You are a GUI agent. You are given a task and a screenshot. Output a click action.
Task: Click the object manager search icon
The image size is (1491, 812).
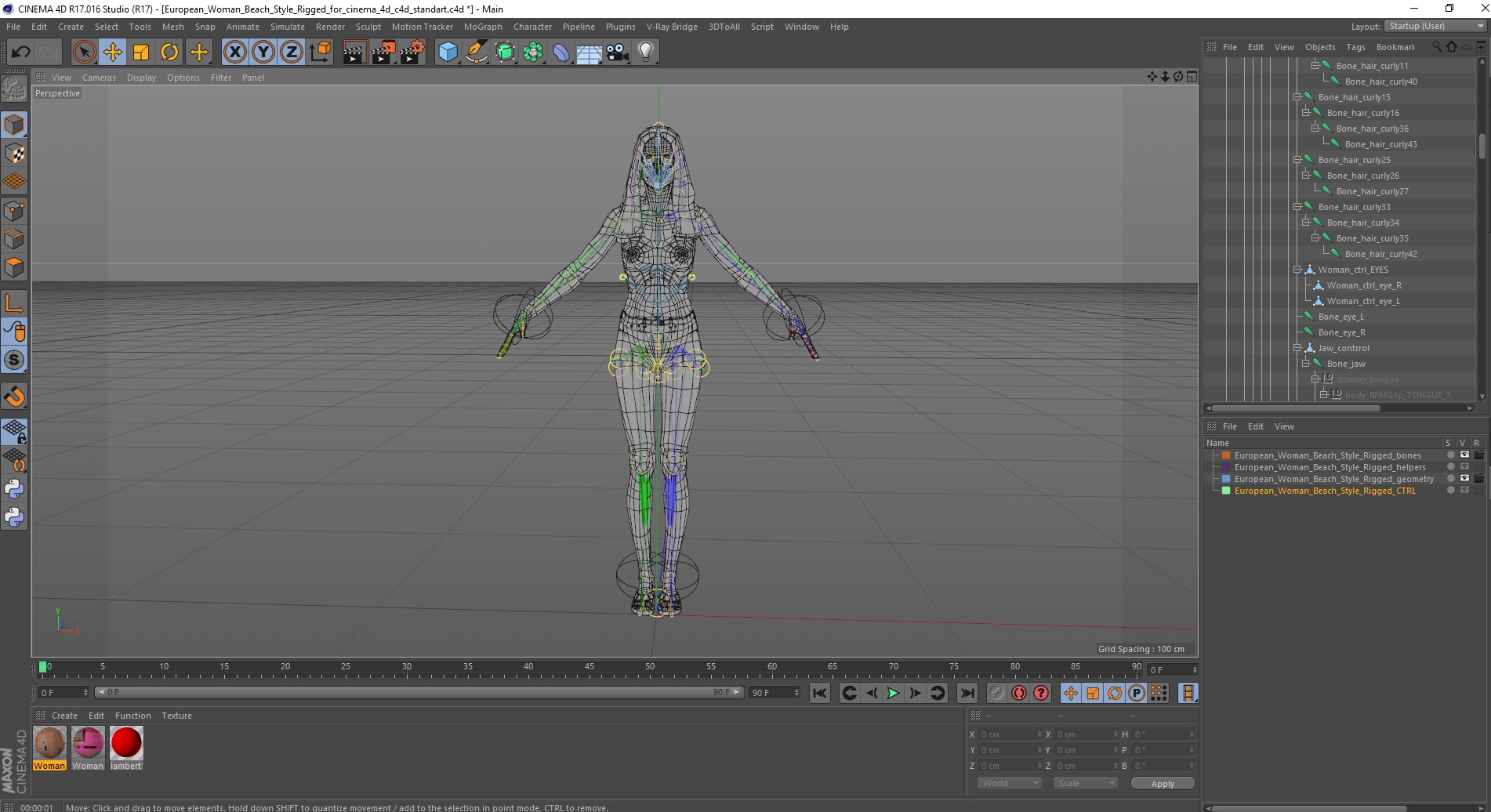pyautogui.click(x=1436, y=46)
